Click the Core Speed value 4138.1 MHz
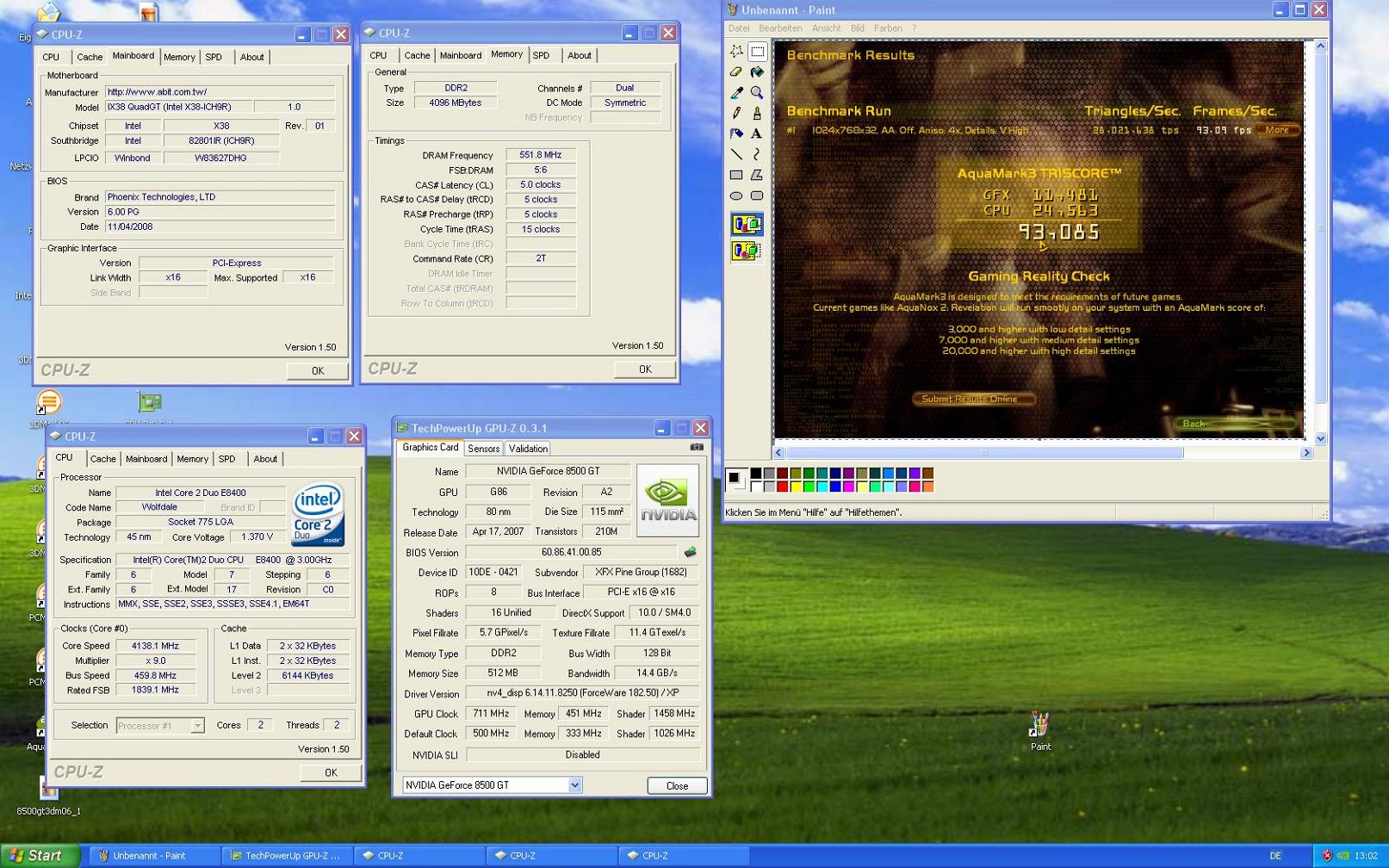The height and width of the screenshot is (868, 1389). [x=155, y=646]
